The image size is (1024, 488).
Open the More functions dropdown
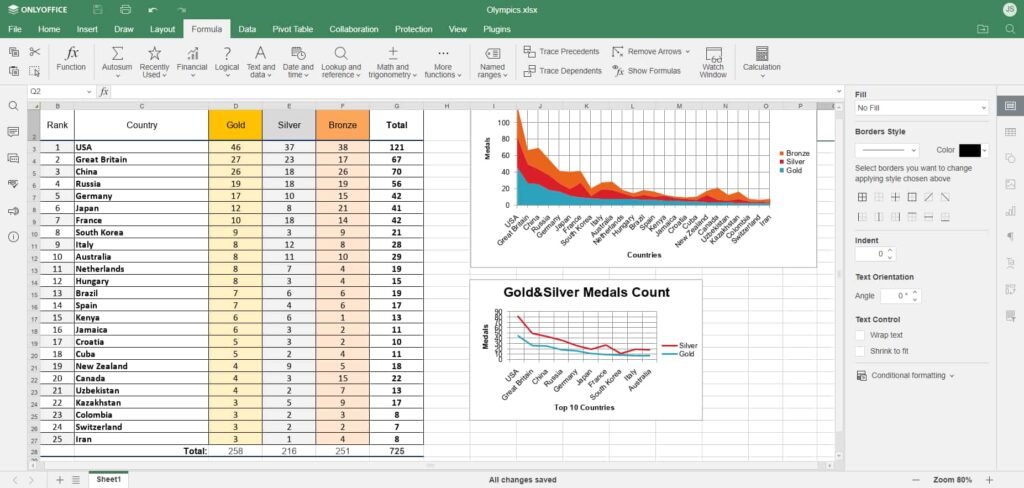coord(443,63)
